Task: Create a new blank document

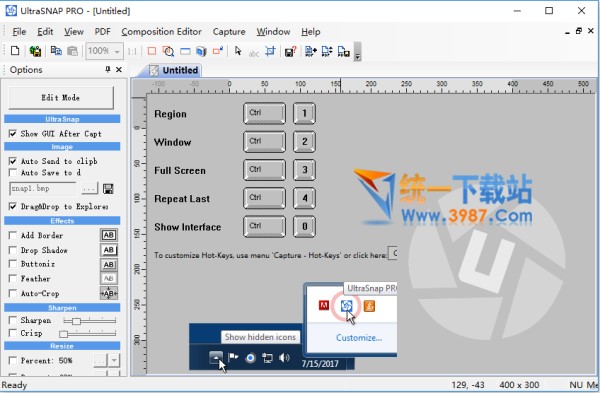Action: tap(15, 51)
